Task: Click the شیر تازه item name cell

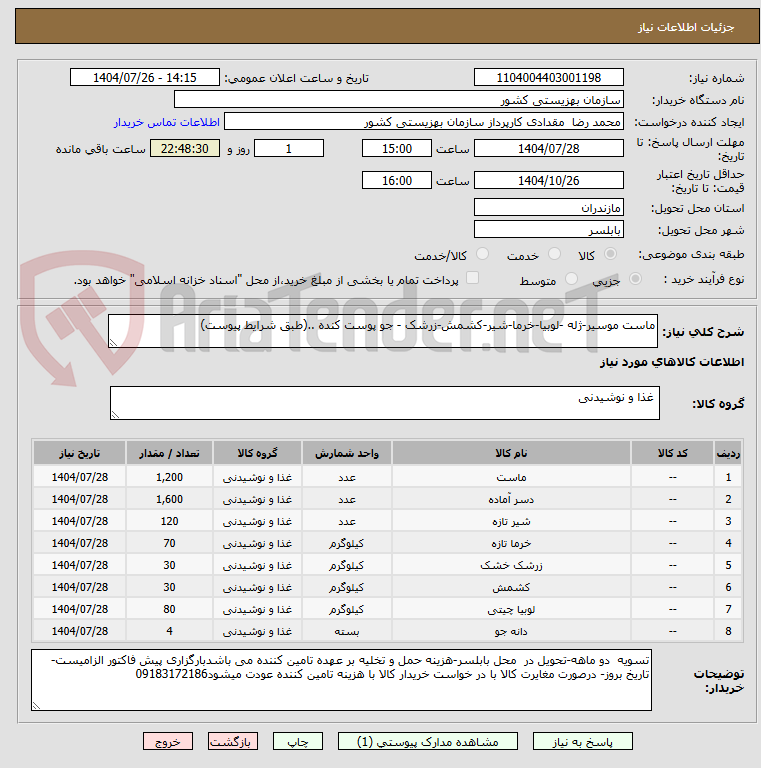Action: (x=511, y=521)
